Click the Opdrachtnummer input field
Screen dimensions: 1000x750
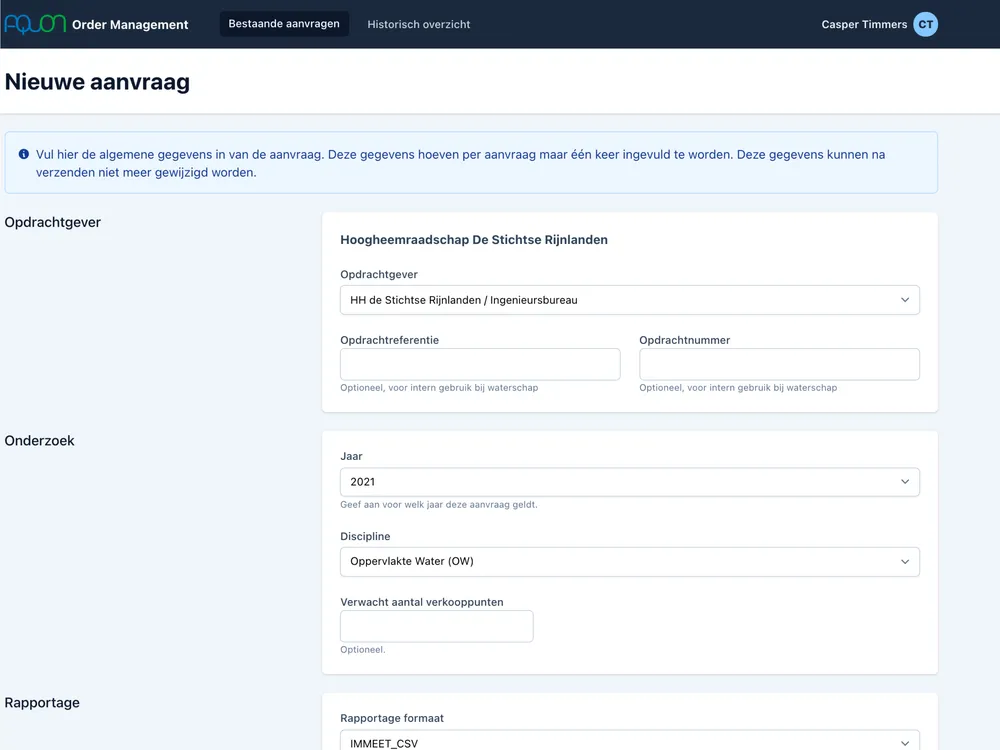tap(779, 364)
